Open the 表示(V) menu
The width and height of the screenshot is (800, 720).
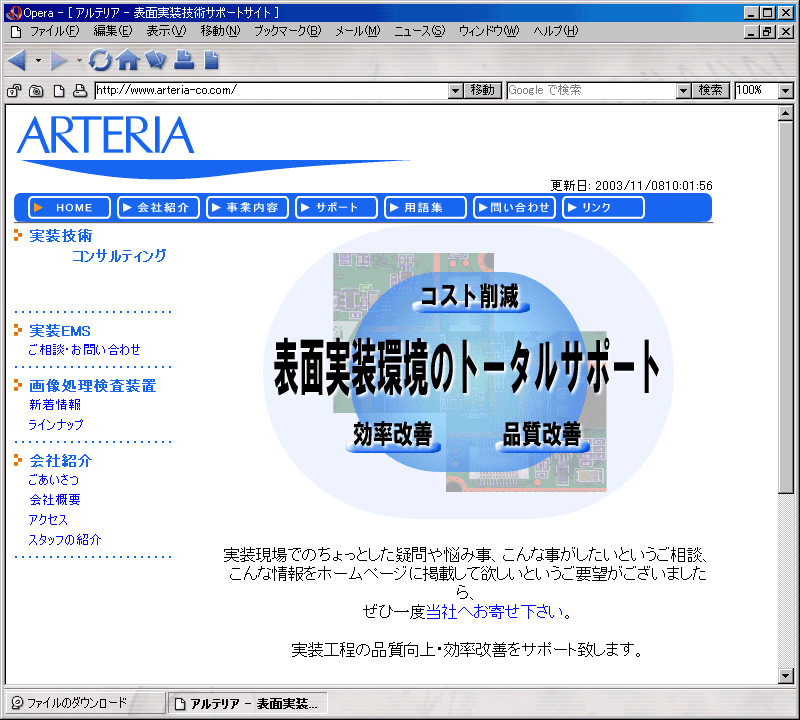[x=166, y=31]
